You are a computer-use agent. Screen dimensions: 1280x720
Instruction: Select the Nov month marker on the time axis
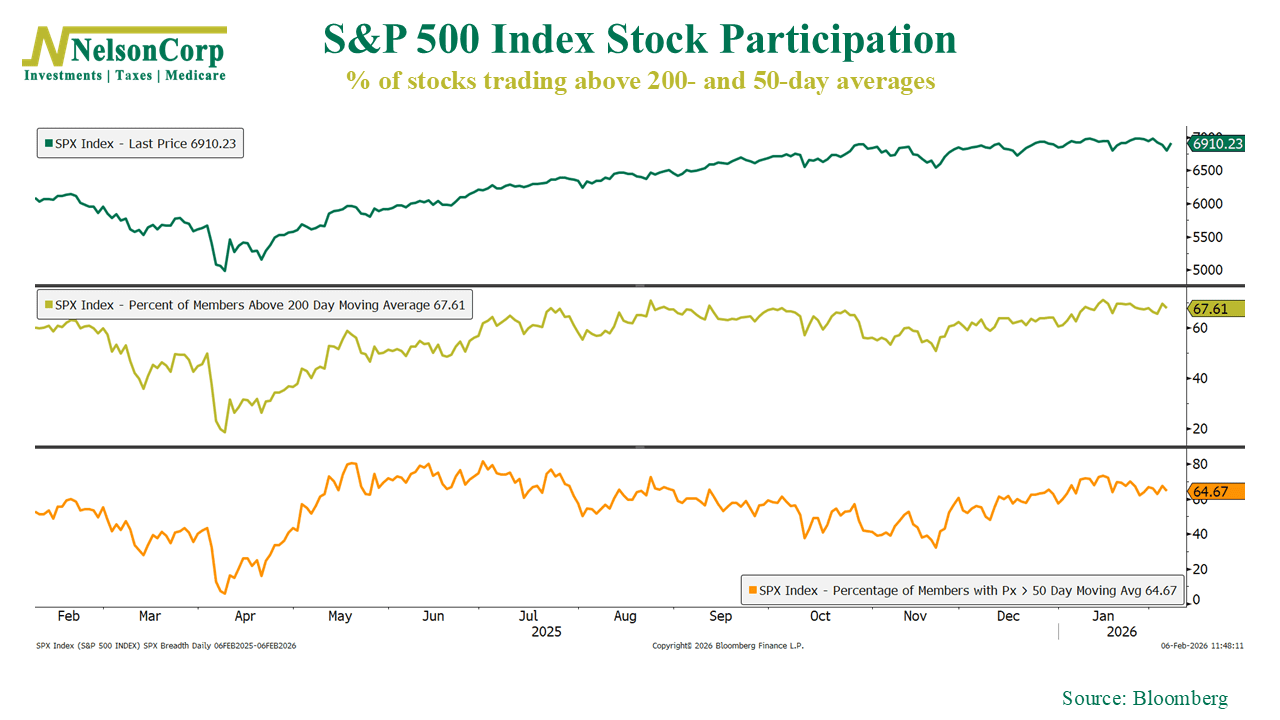click(x=916, y=616)
